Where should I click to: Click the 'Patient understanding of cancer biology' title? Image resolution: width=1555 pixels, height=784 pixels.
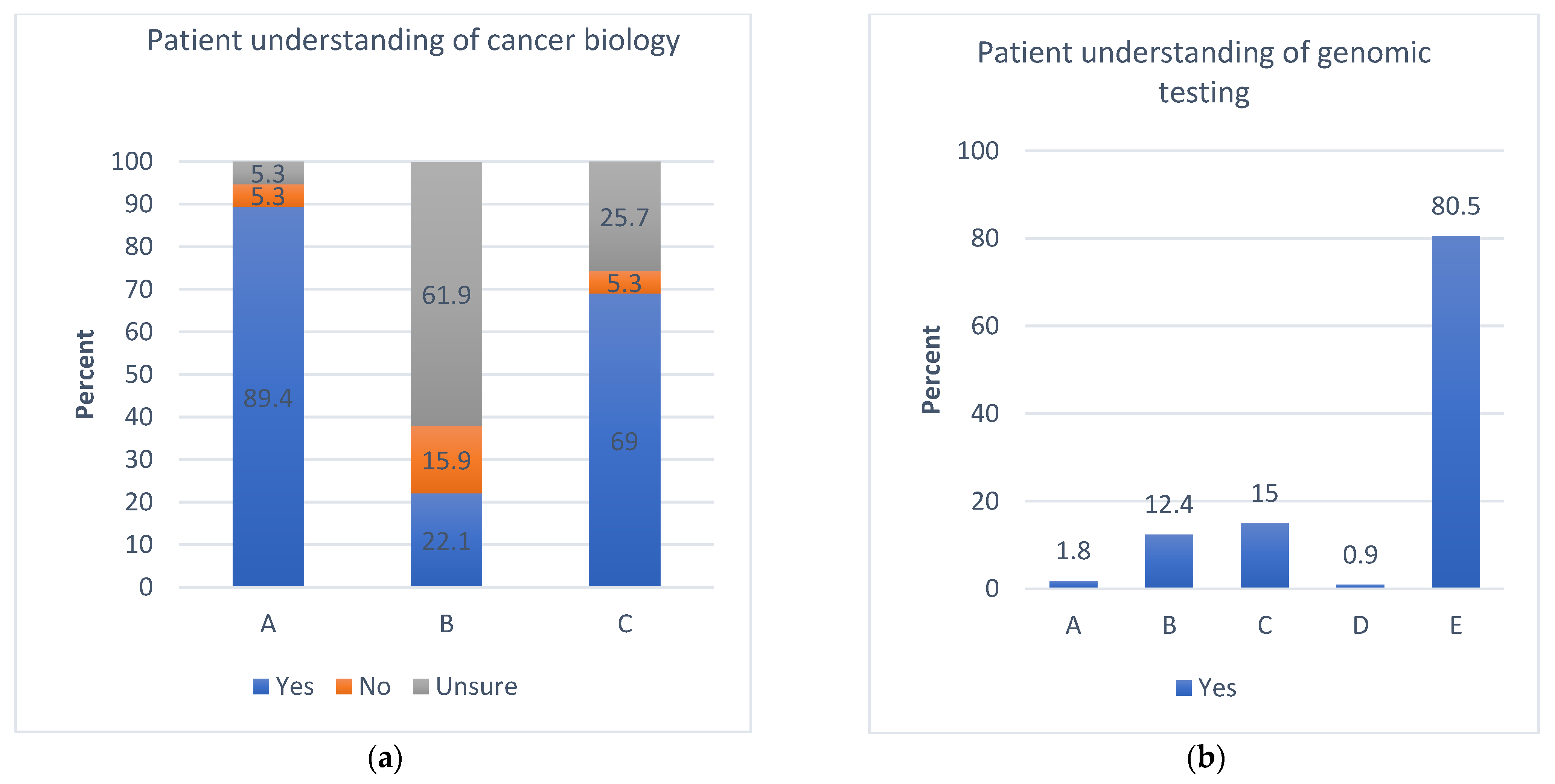[x=413, y=40]
